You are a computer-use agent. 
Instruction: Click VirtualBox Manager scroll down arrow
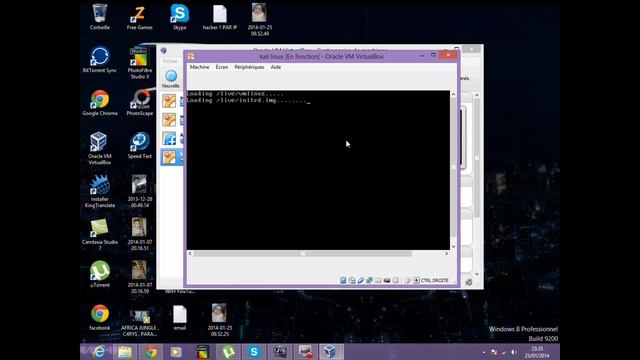tap(477, 274)
